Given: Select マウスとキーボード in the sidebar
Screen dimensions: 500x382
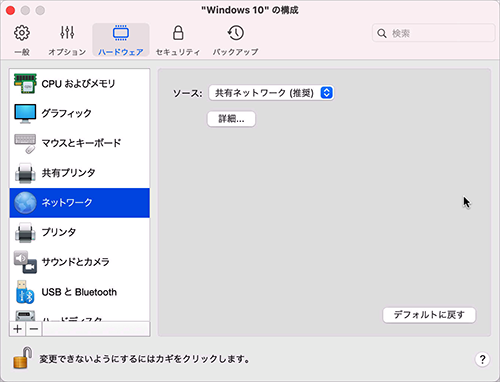Looking at the screenshot, I should (80, 143).
